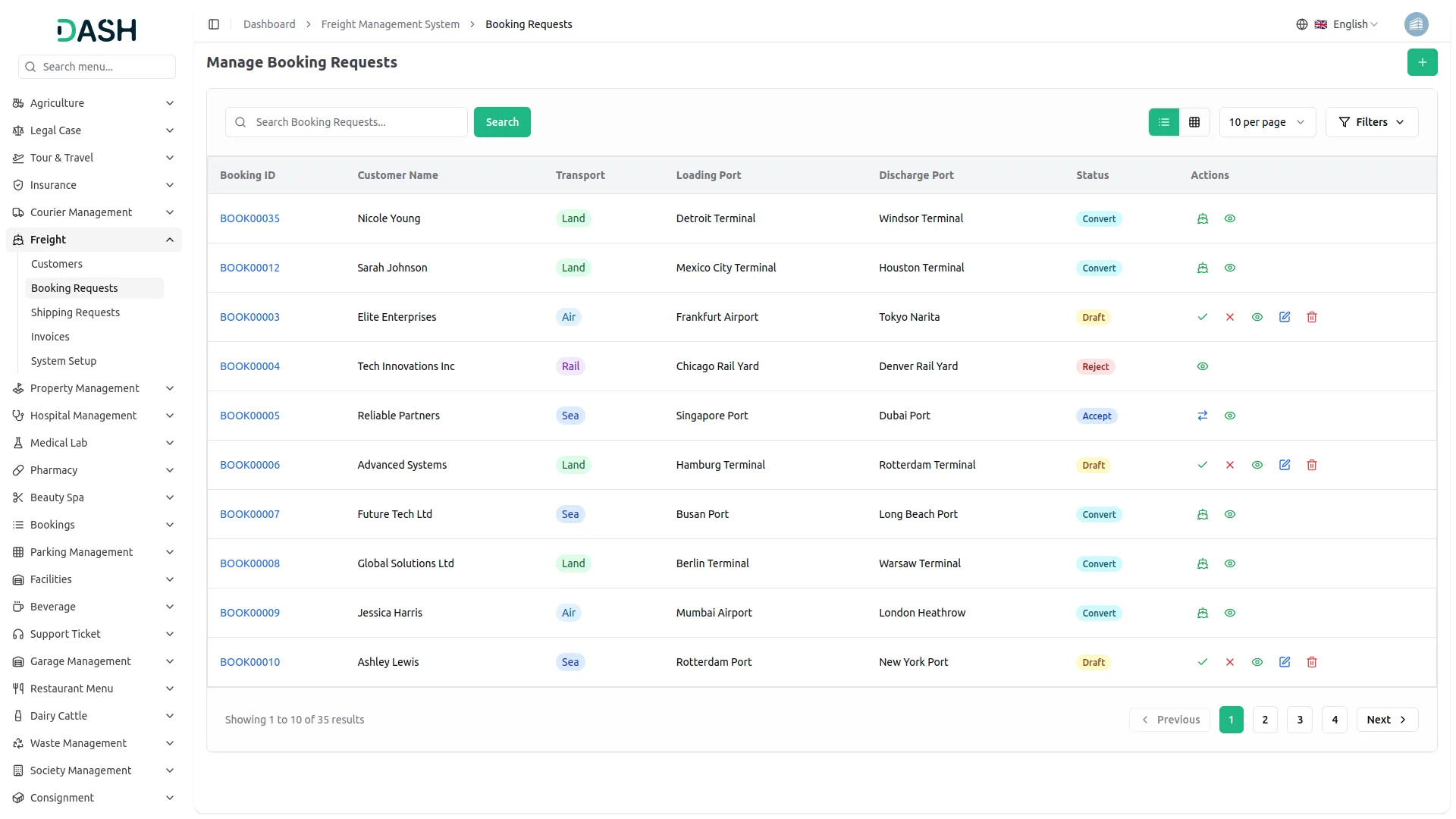Reject BOOK00006 using the red X icon
The height and width of the screenshot is (819, 1456).
(x=1230, y=465)
